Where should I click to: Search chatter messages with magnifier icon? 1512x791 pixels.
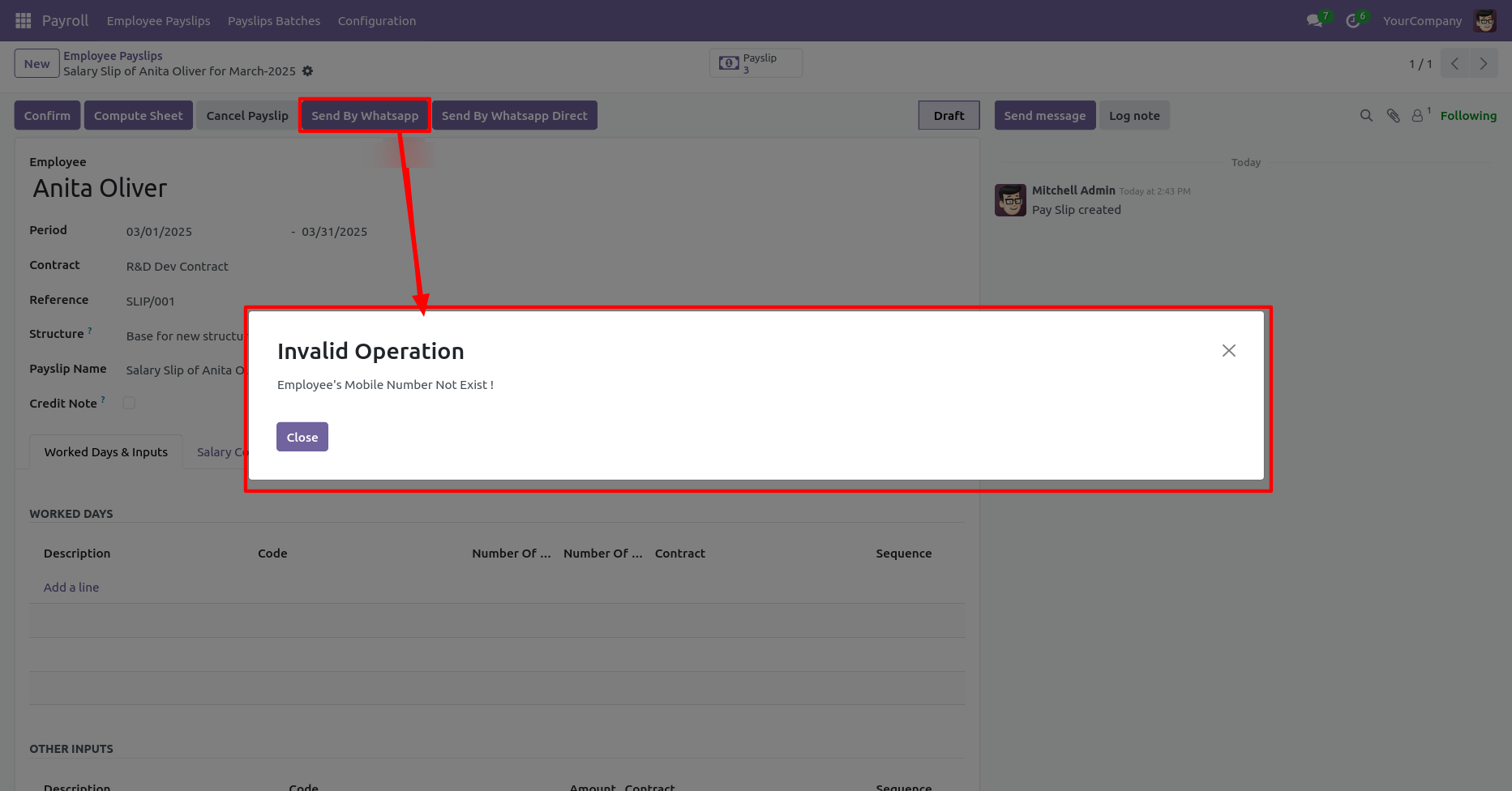point(1366,116)
